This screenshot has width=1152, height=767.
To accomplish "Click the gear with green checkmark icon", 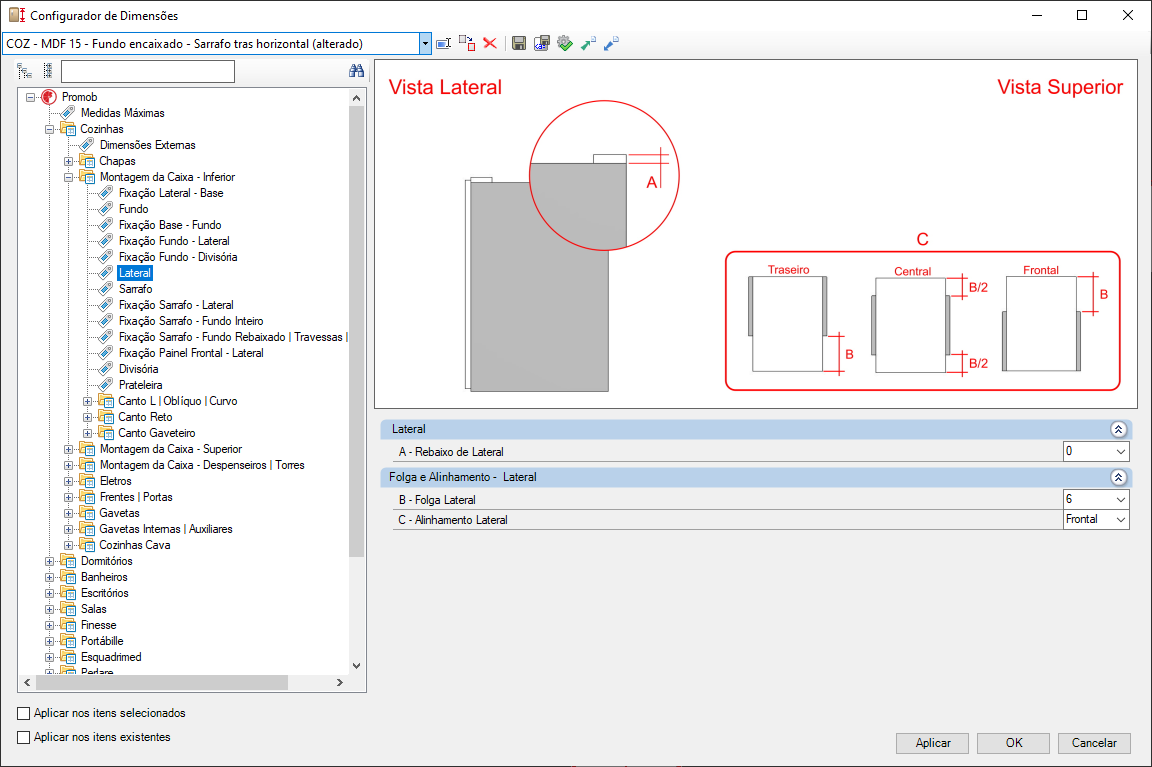I will tap(564, 43).
